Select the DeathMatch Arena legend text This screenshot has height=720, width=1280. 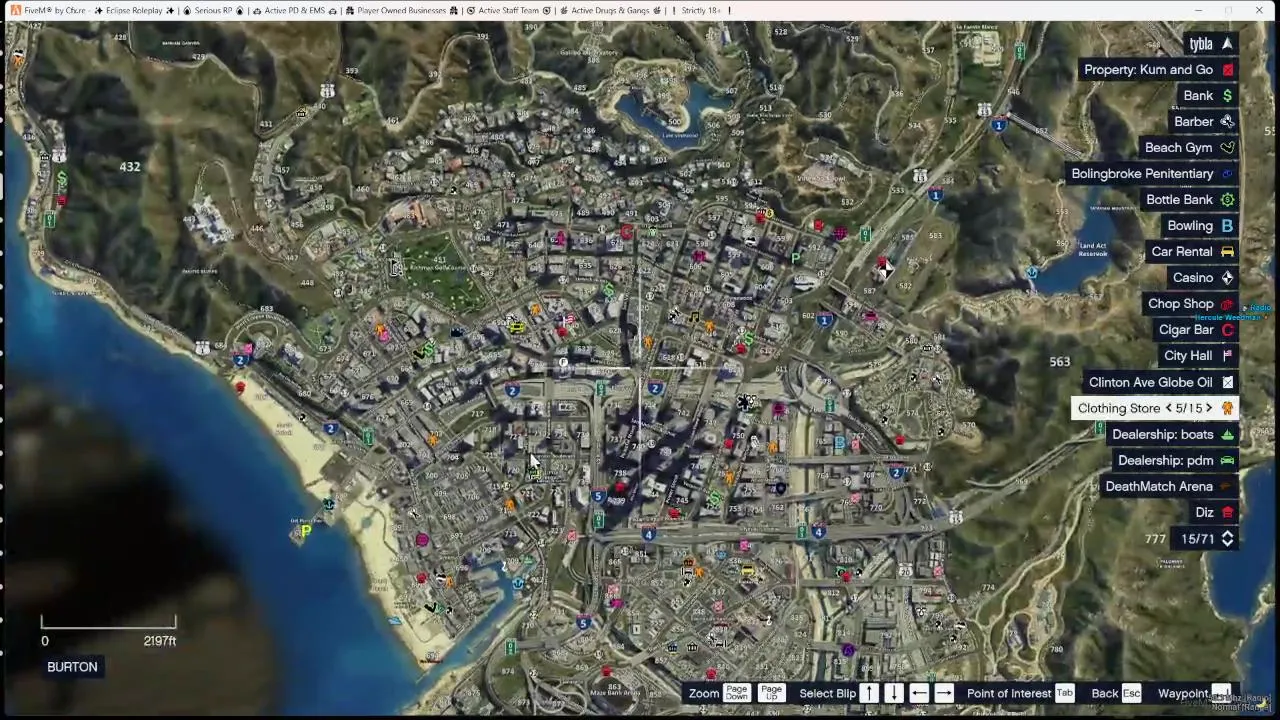click(1159, 486)
